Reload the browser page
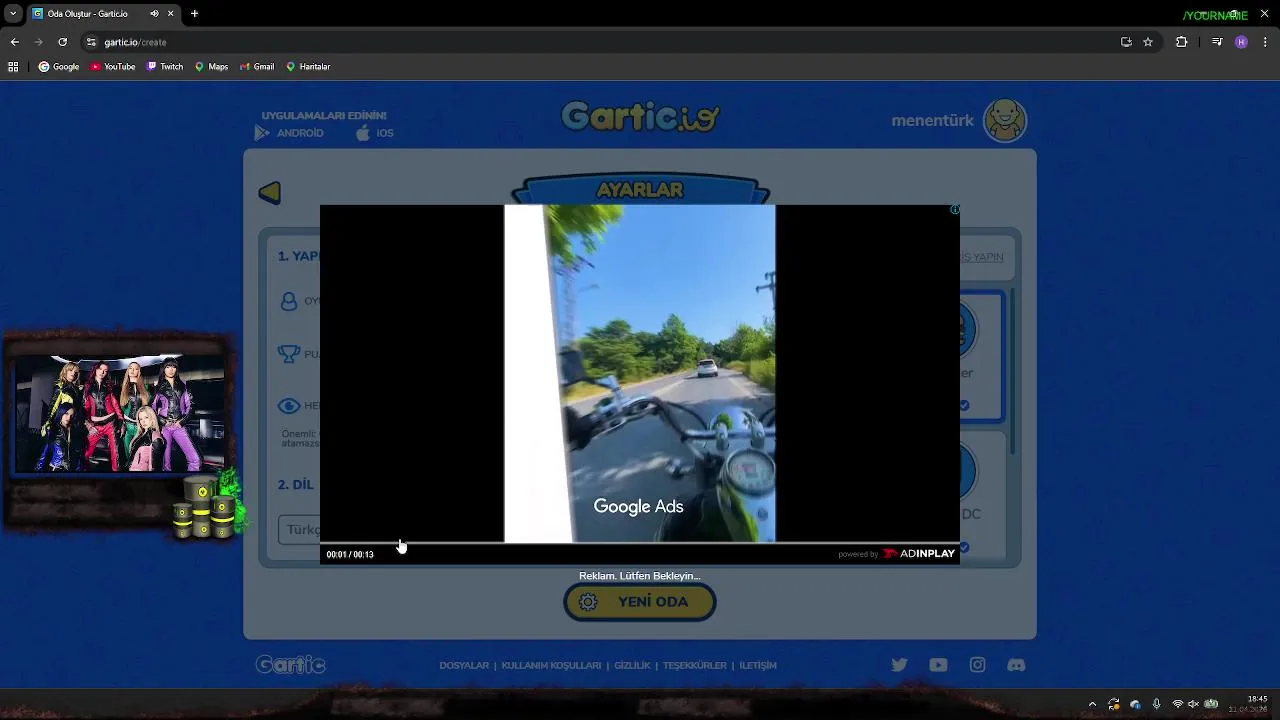1280x720 pixels. coord(62,42)
